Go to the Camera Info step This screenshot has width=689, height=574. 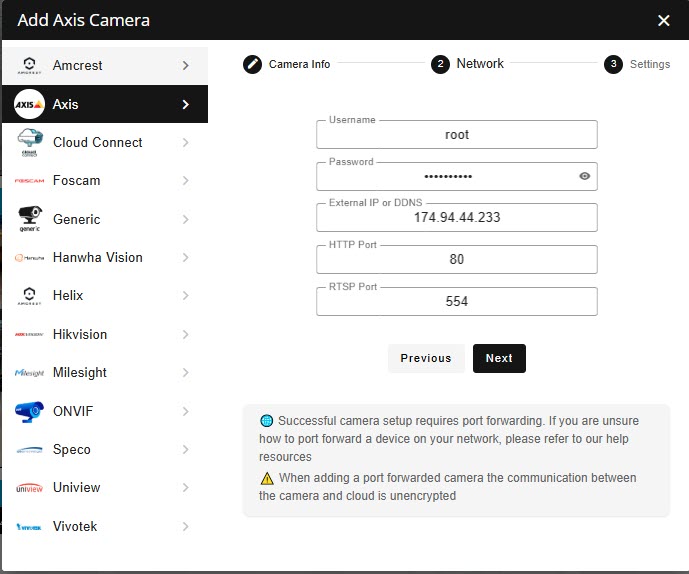click(287, 64)
